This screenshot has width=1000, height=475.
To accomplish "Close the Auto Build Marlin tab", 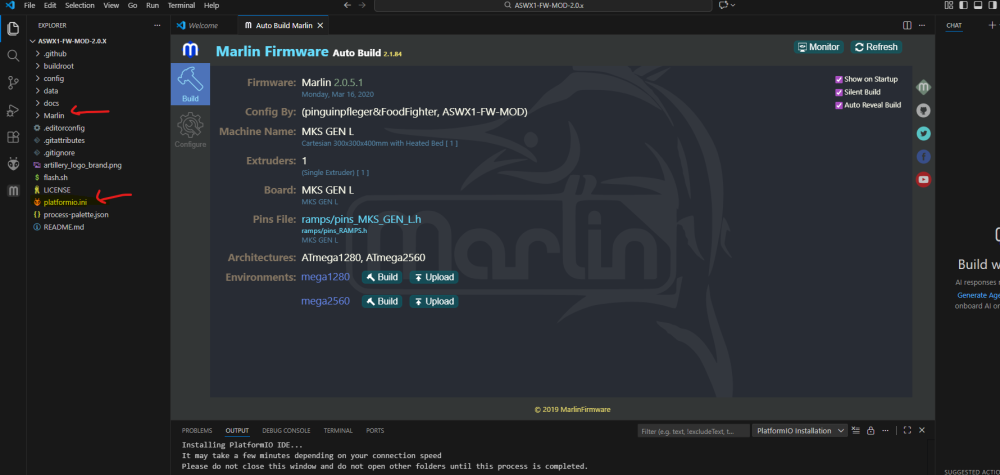I will (320, 26).
